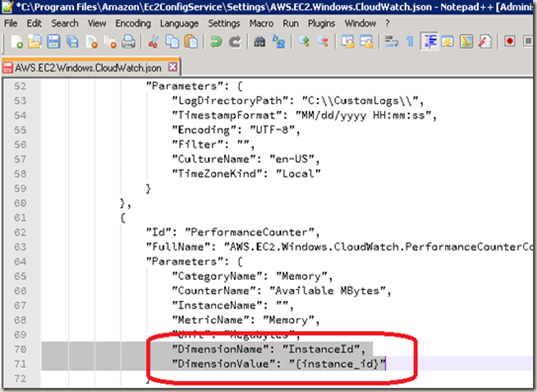Image resolution: width=537 pixels, height=392 pixels.
Task: Open the Run menu
Action: pos(290,23)
